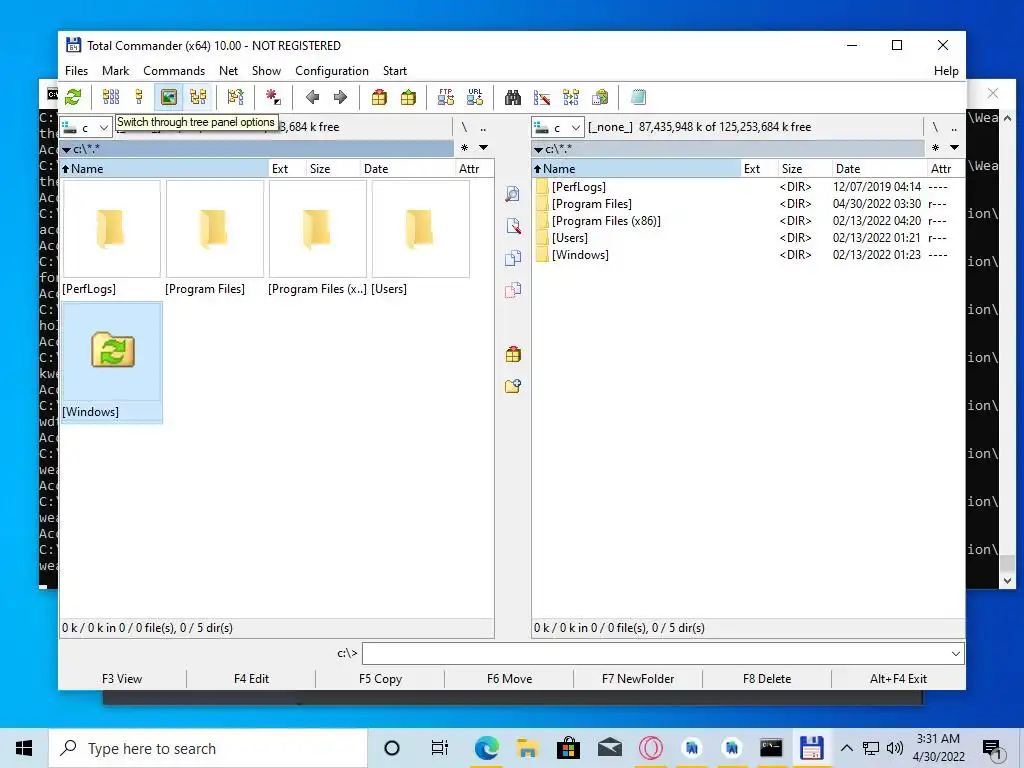Open URL new FTP connection icon

coord(475,97)
